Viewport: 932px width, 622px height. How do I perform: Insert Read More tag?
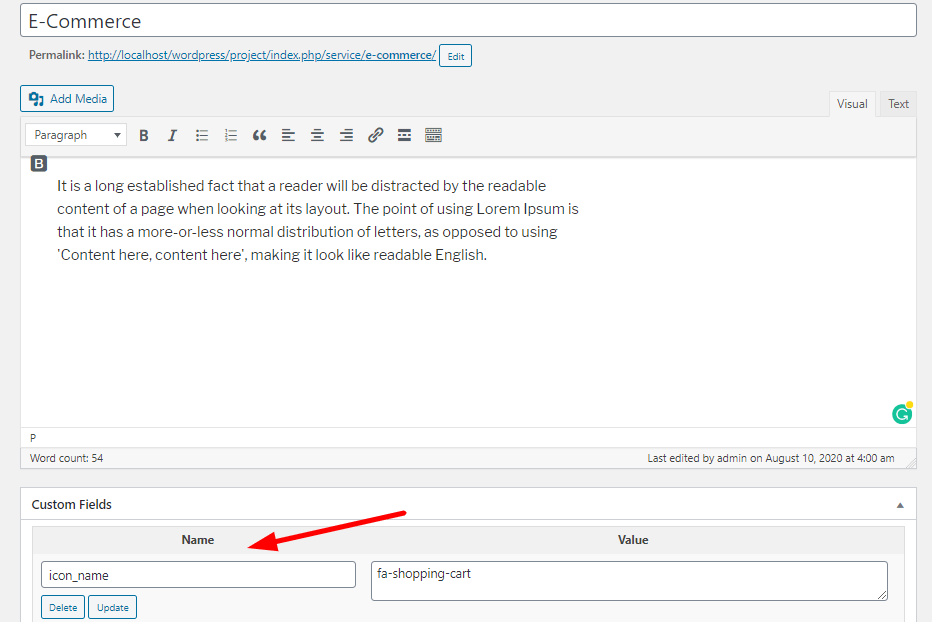pos(404,136)
